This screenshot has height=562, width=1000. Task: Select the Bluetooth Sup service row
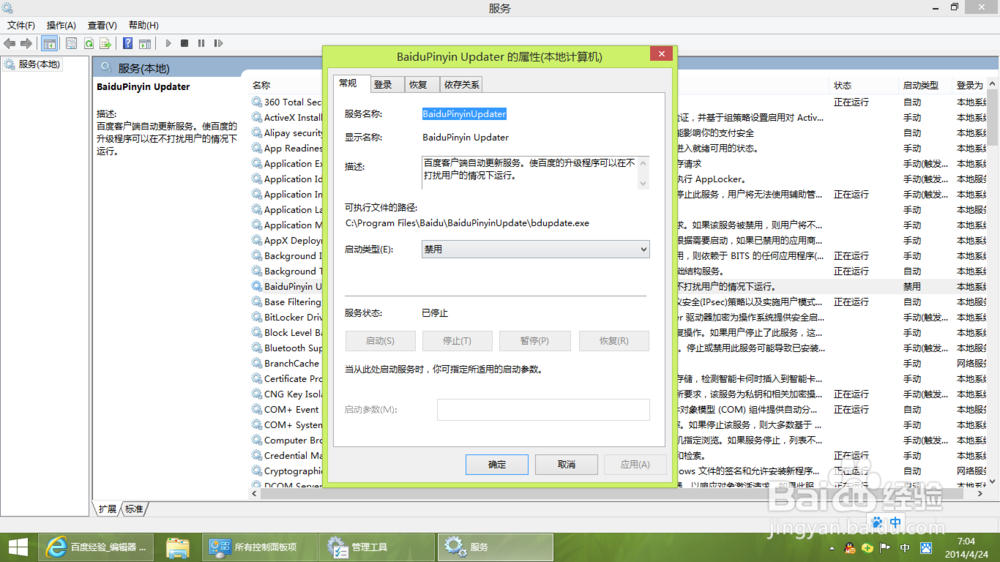(x=287, y=348)
